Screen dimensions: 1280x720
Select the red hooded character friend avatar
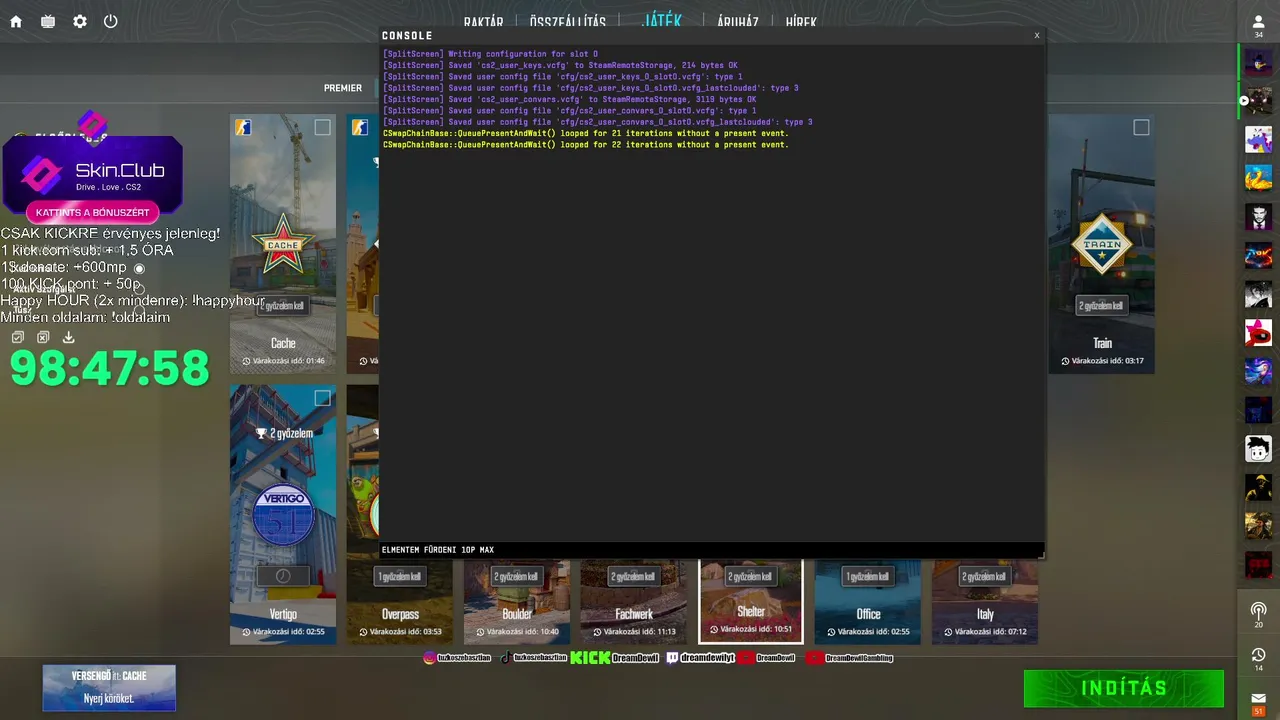coord(1258,333)
